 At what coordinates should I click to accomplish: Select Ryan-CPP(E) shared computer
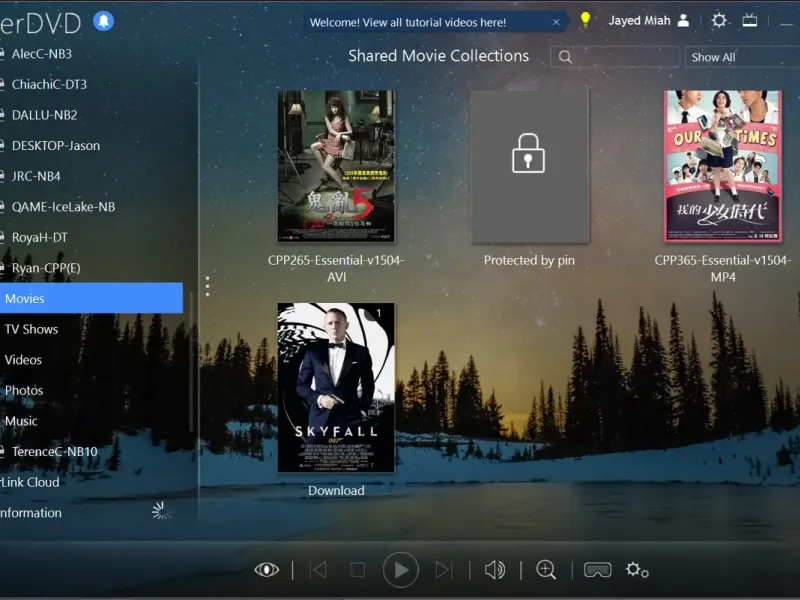46,268
